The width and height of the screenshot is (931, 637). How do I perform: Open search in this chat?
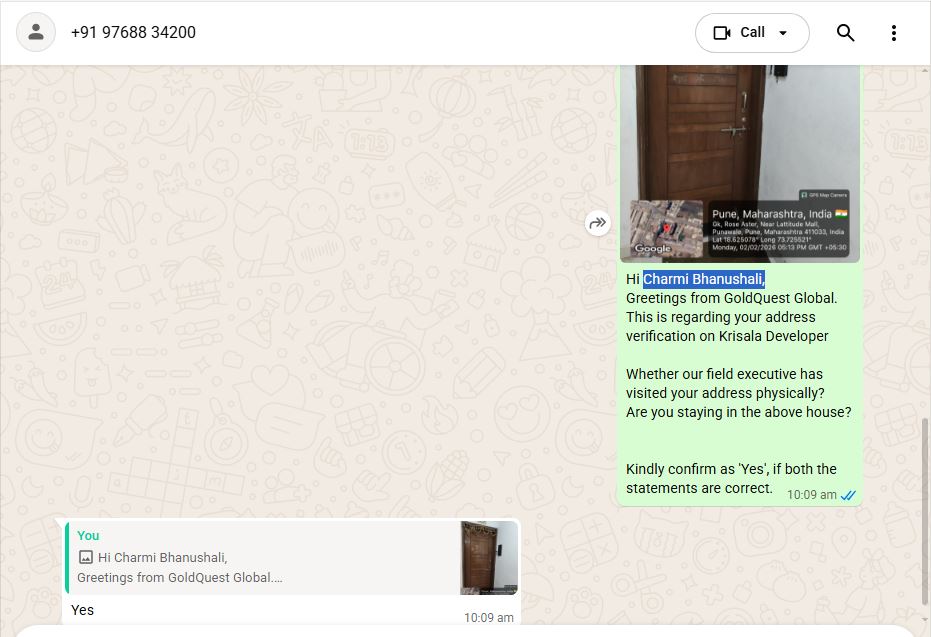[846, 33]
